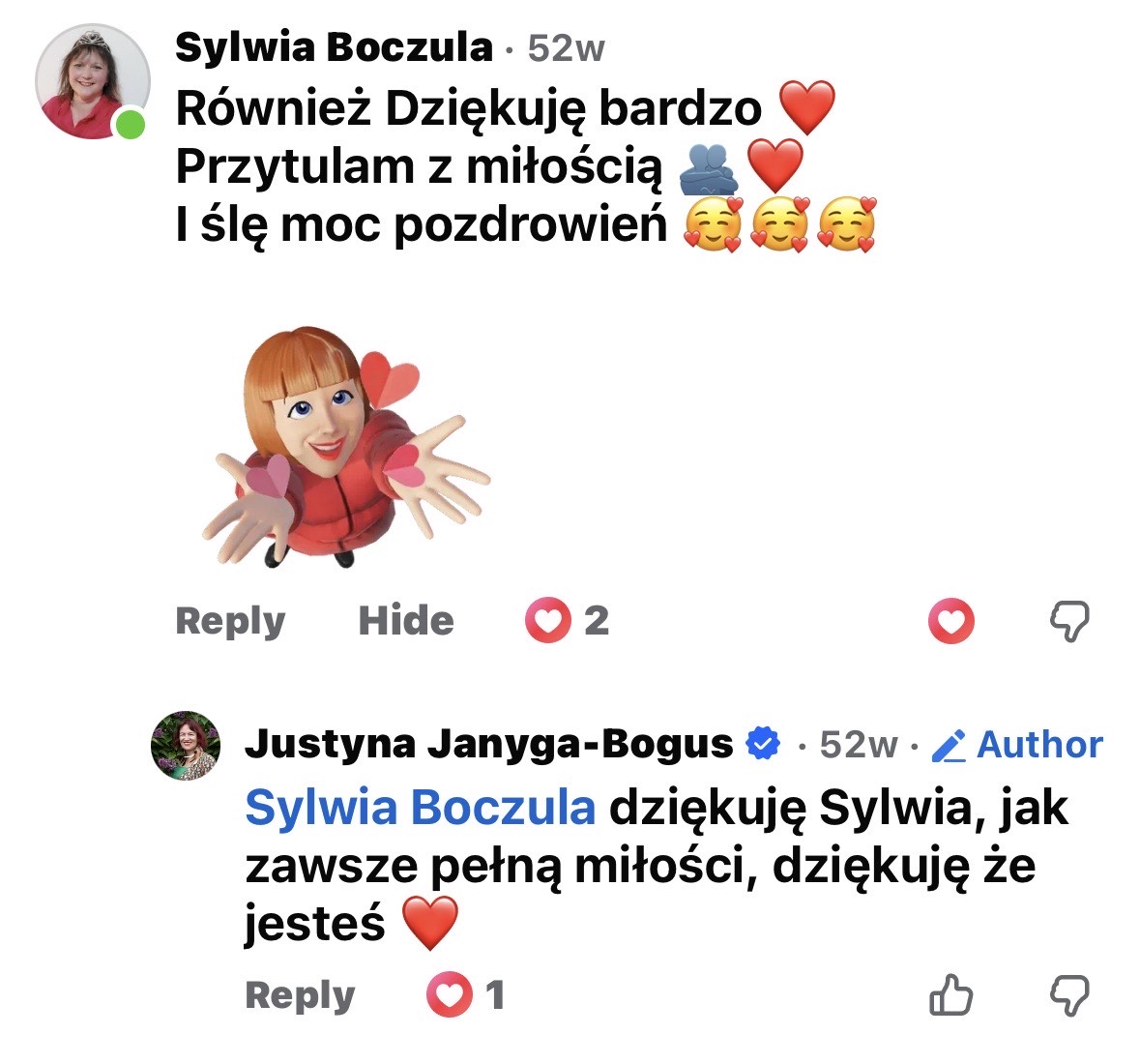The image size is (1140, 1064).
Task: Click the Author label
Action: [1039, 745]
